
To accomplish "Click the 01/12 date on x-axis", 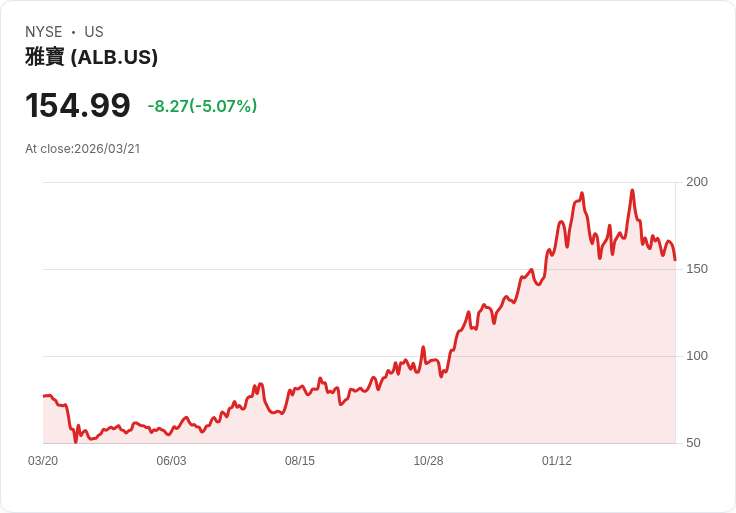I will tap(557, 461).
